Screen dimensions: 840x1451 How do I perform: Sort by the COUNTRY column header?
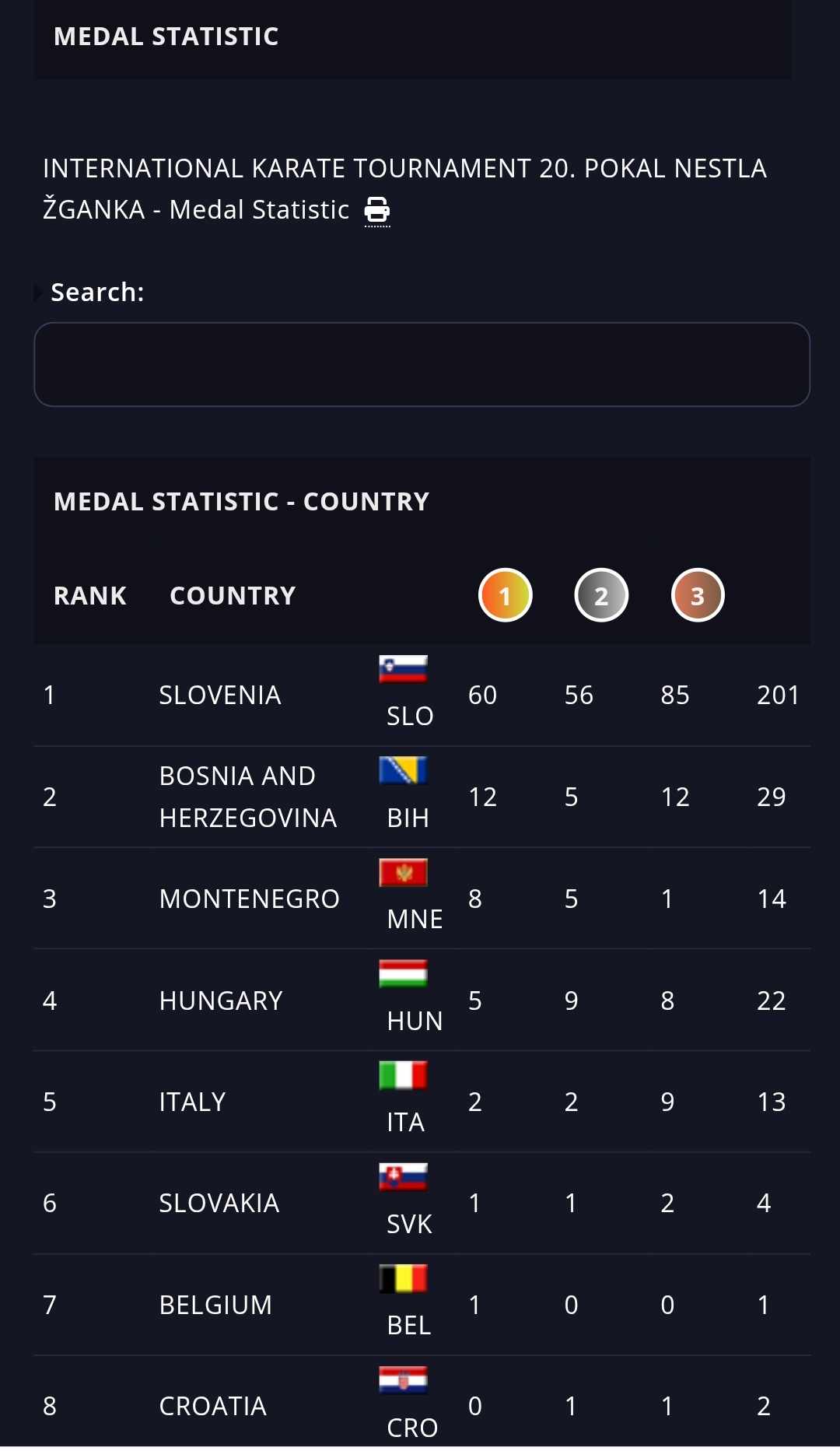coord(233,596)
